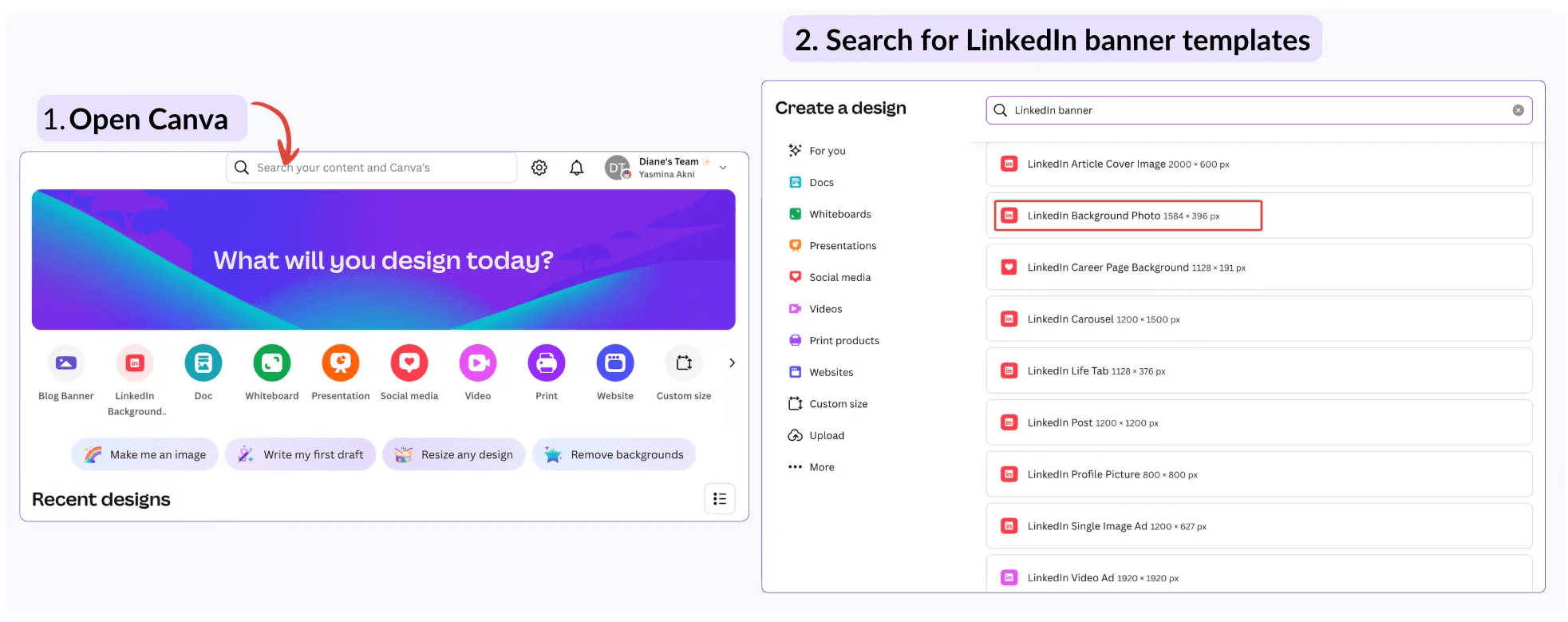Open Canva settings gear icon

[539, 168]
